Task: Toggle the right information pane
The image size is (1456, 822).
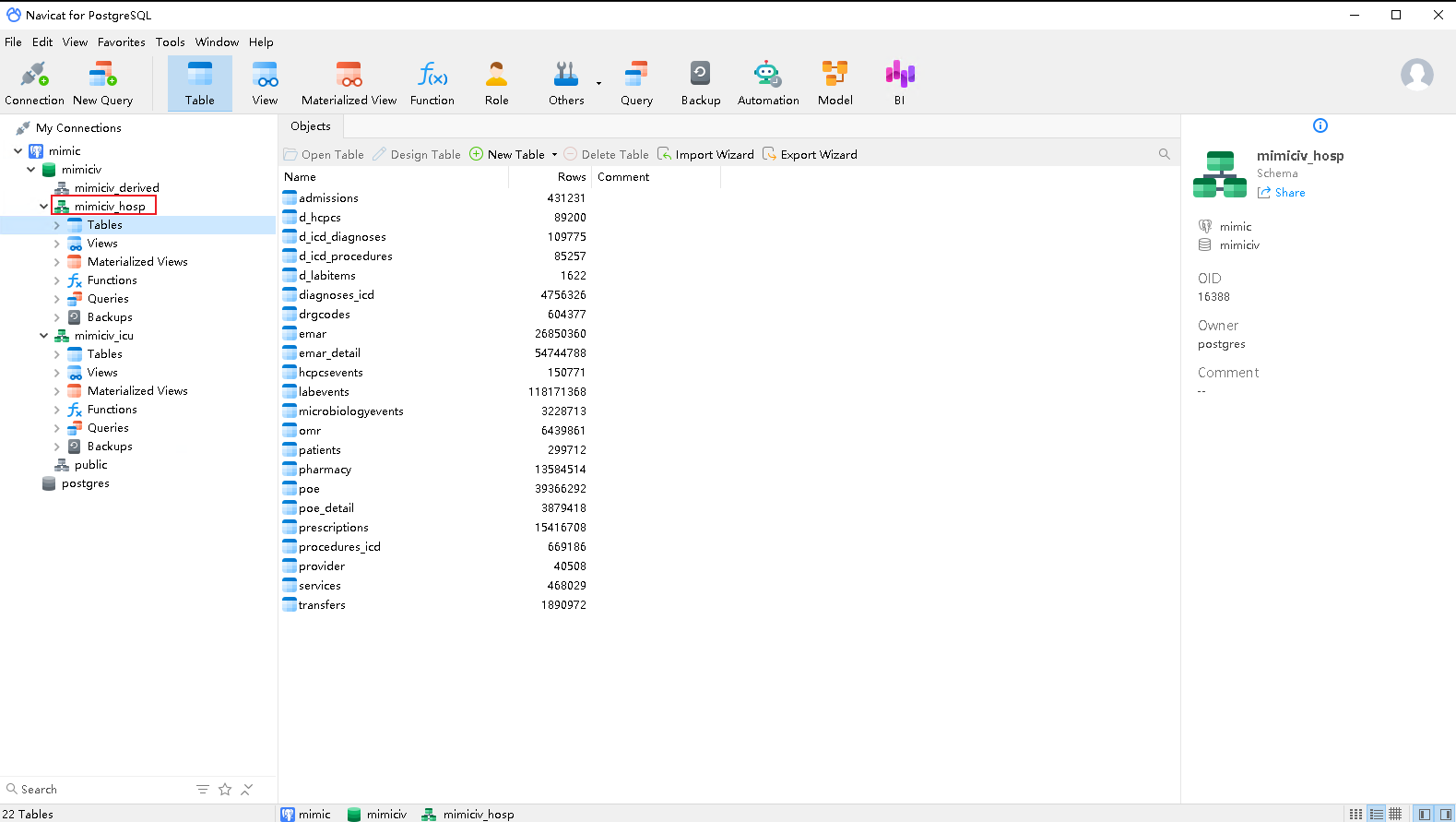Action: pyautogui.click(x=1445, y=814)
